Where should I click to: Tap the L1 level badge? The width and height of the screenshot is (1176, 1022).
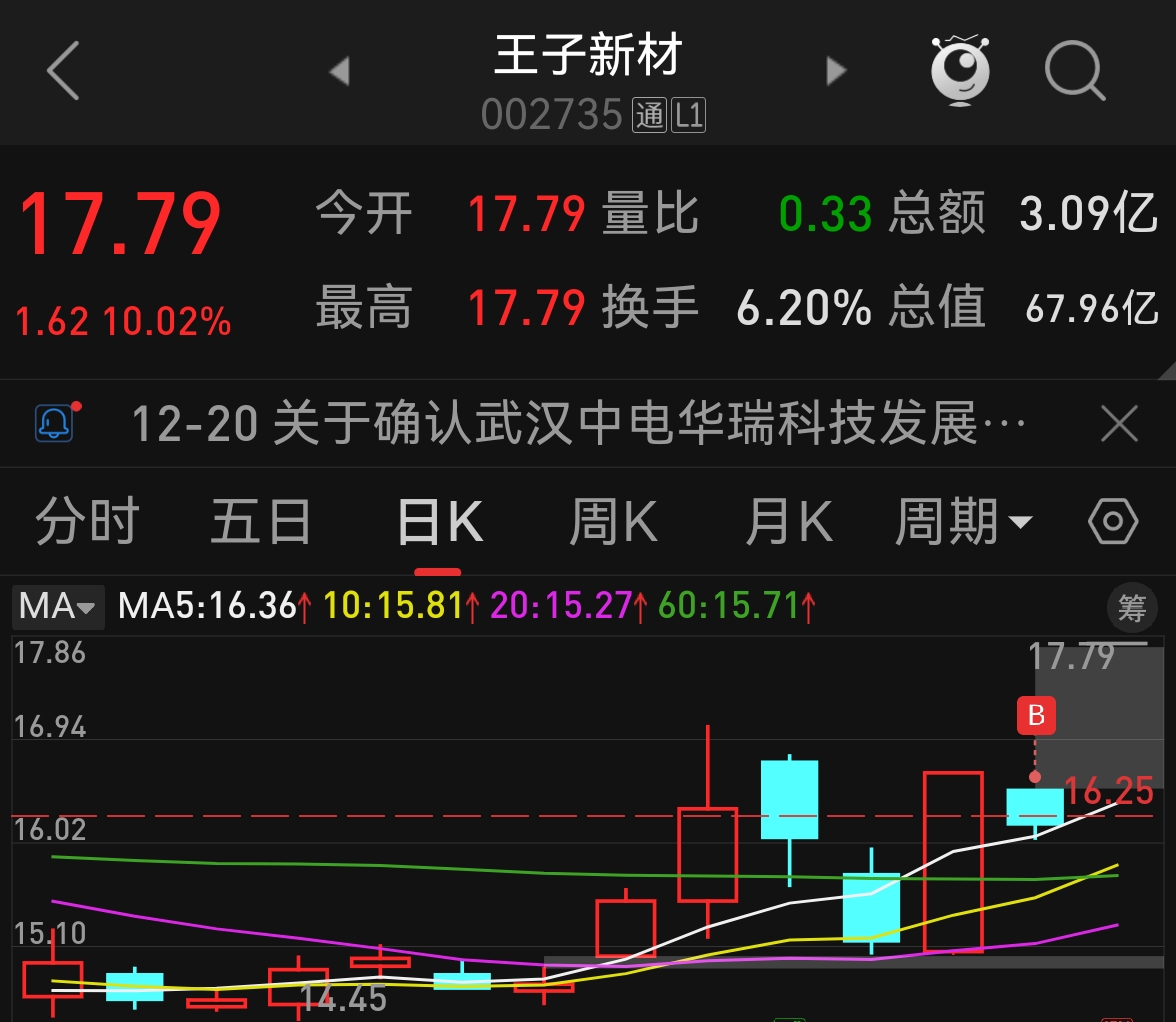[688, 116]
